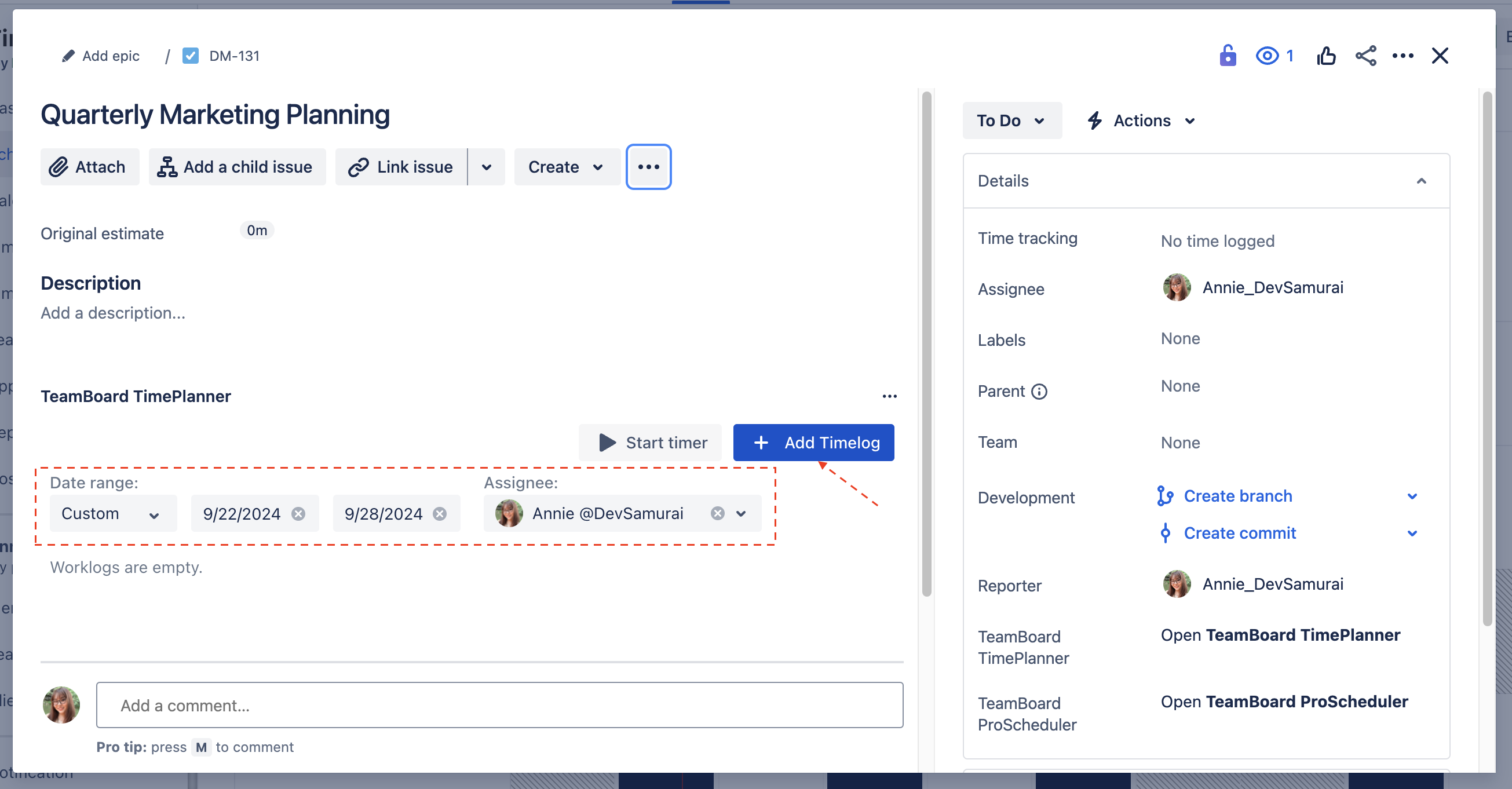Toggle the watch eye icon

[x=1267, y=56]
